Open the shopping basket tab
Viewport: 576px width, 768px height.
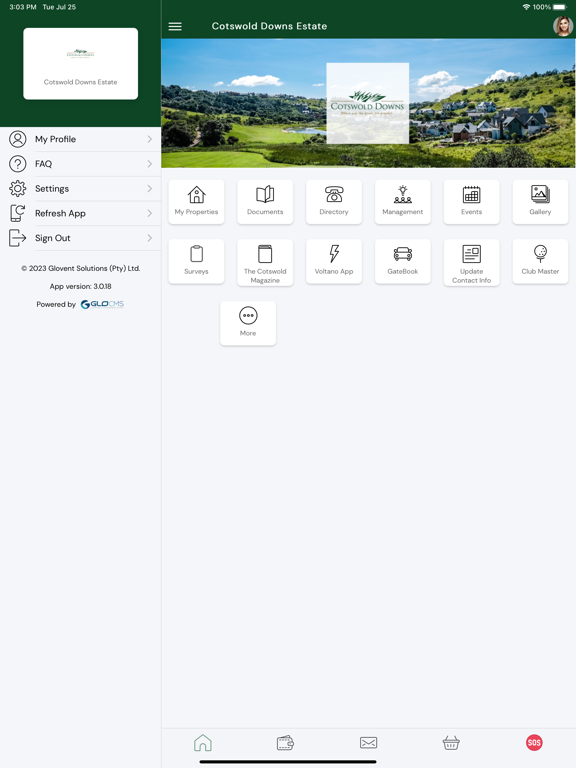(x=451, y=743)
